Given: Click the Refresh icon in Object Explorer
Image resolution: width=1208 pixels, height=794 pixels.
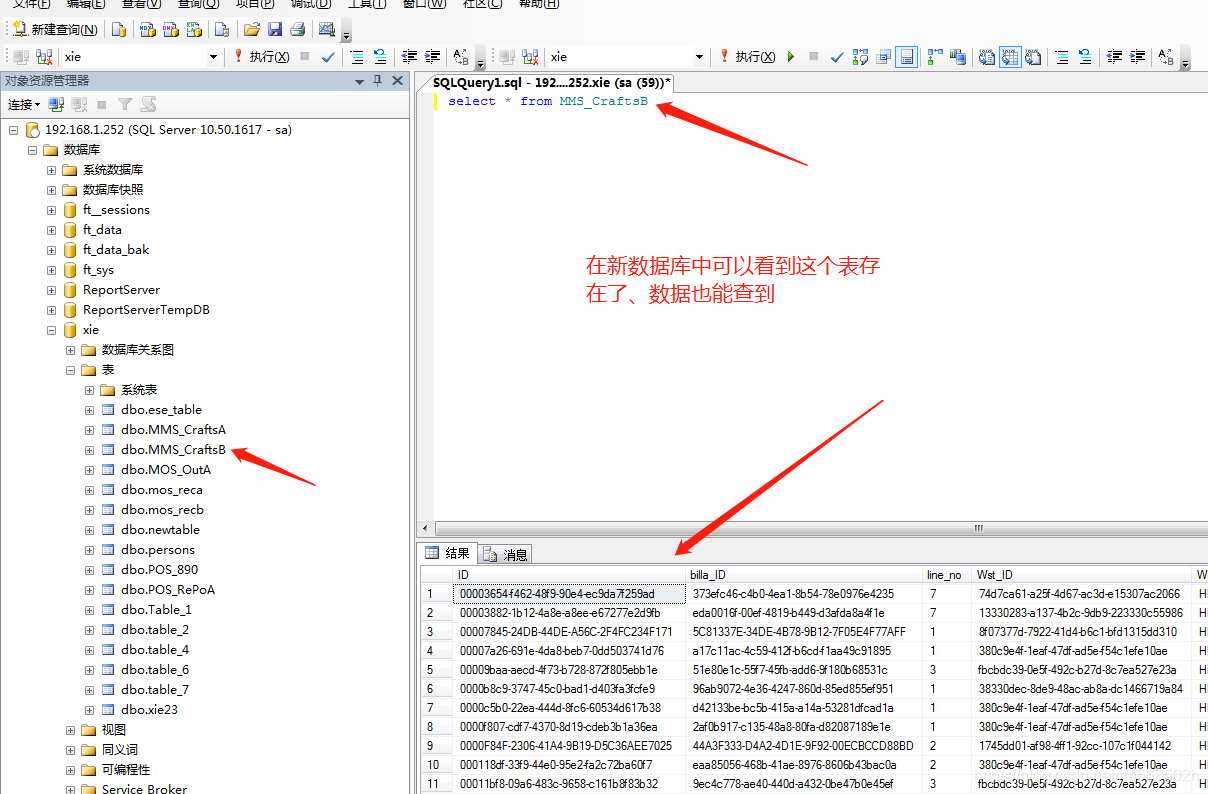Looking at the screenshot, I should pos(148,104).
